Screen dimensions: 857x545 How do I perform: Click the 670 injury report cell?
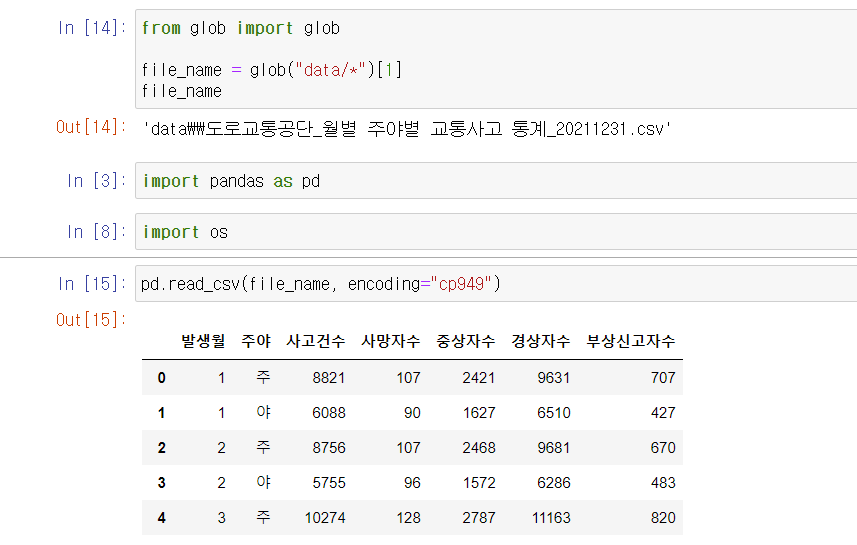[x=663, y=448]
